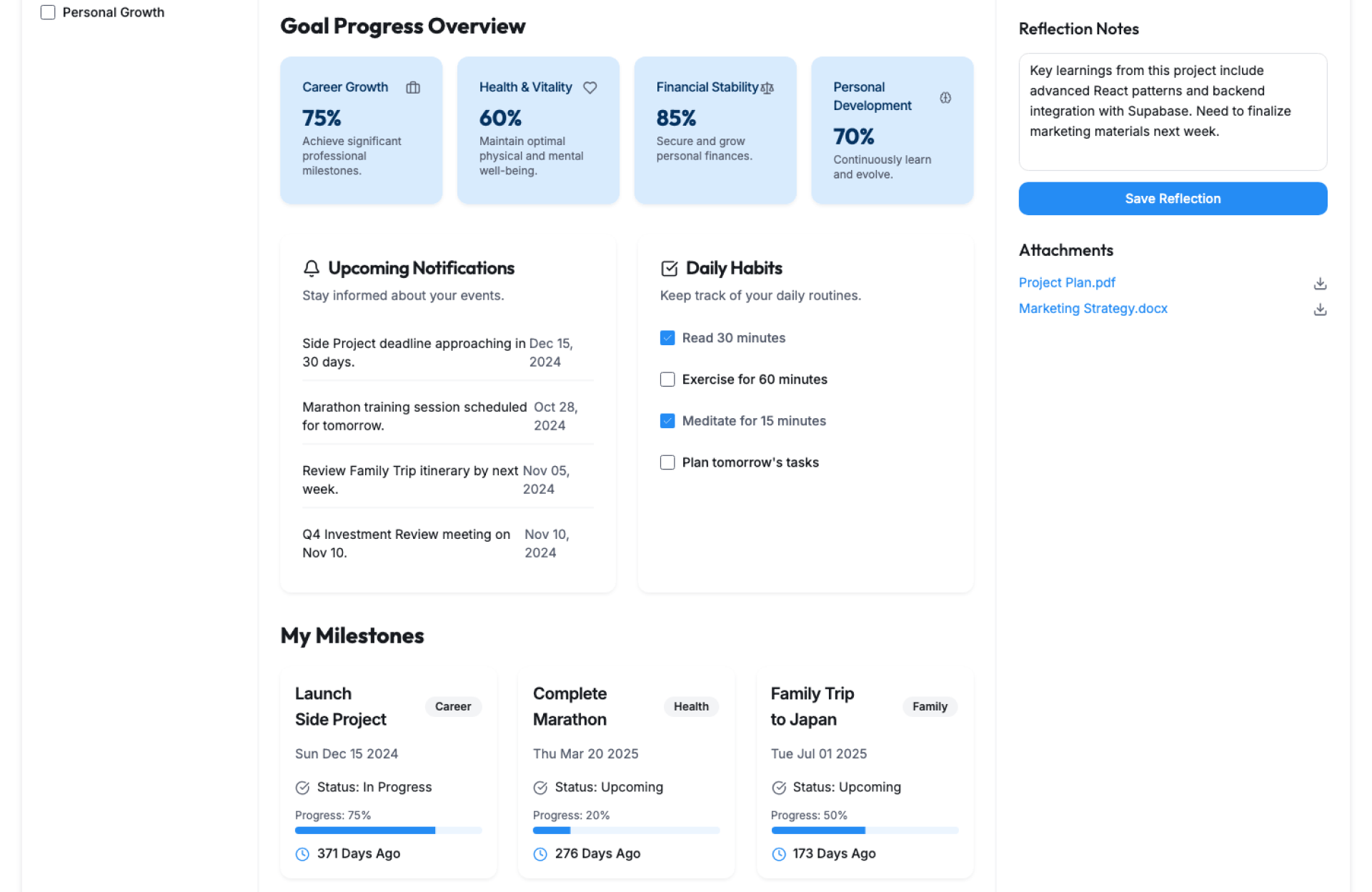Click the briefcase icon on Career Growth card
This screenshot has width=1372, height=892.
point(413,88)
